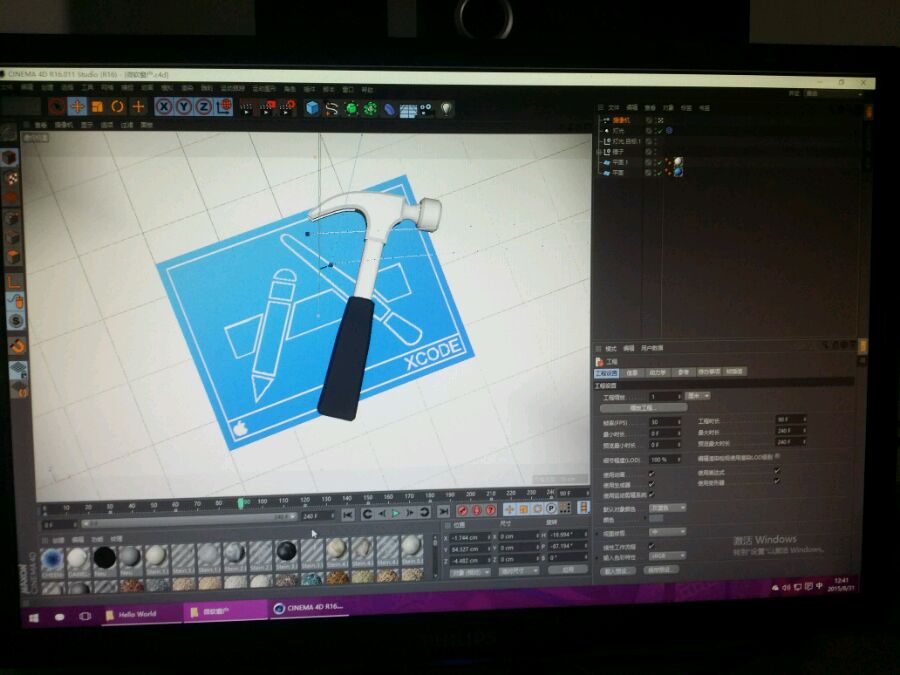Image resolution: width=900 pixels, height=675 pixels.
Task: Toggle the Use Expressions checkbox
Action: [x=777, y=471]
